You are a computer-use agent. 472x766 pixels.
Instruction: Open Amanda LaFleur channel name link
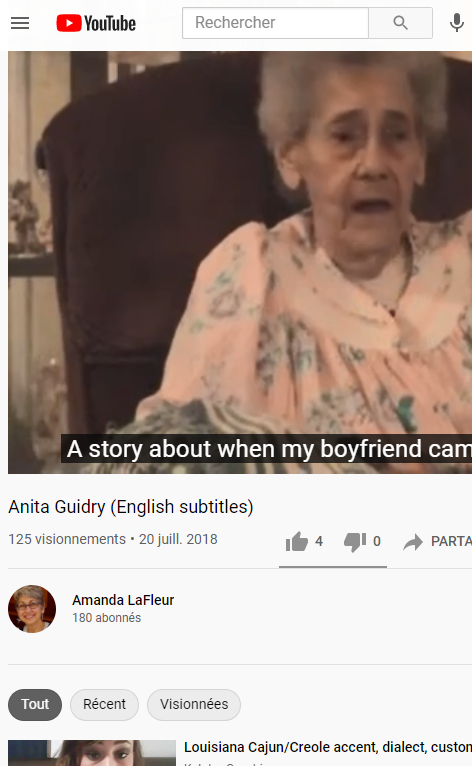pos(123,600)
